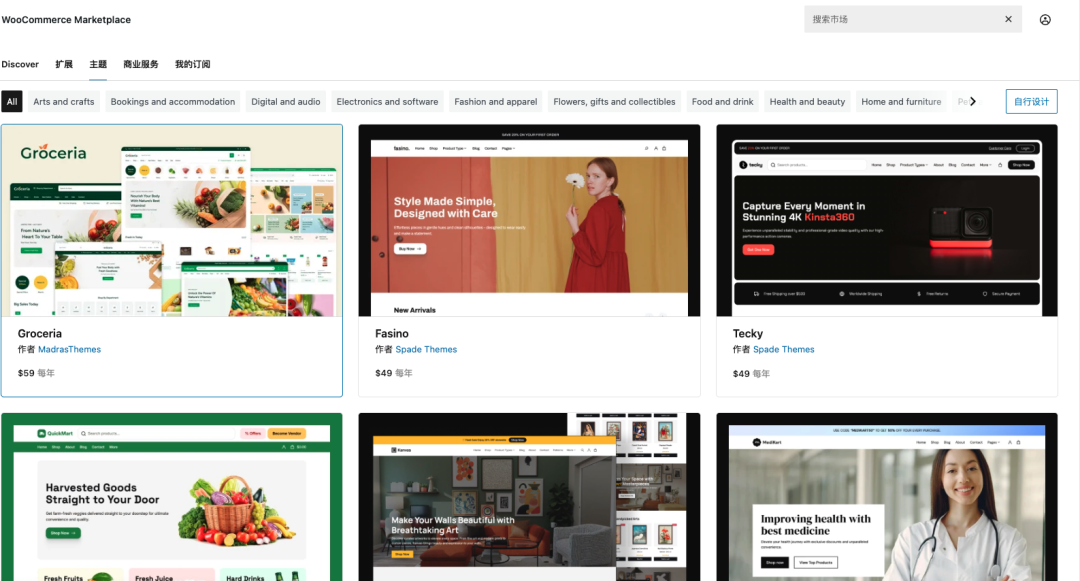The width and height of the screenshot is (1080, 581).
Task: Open the 我的订阅 tab
Action: (x=192, y=64)
